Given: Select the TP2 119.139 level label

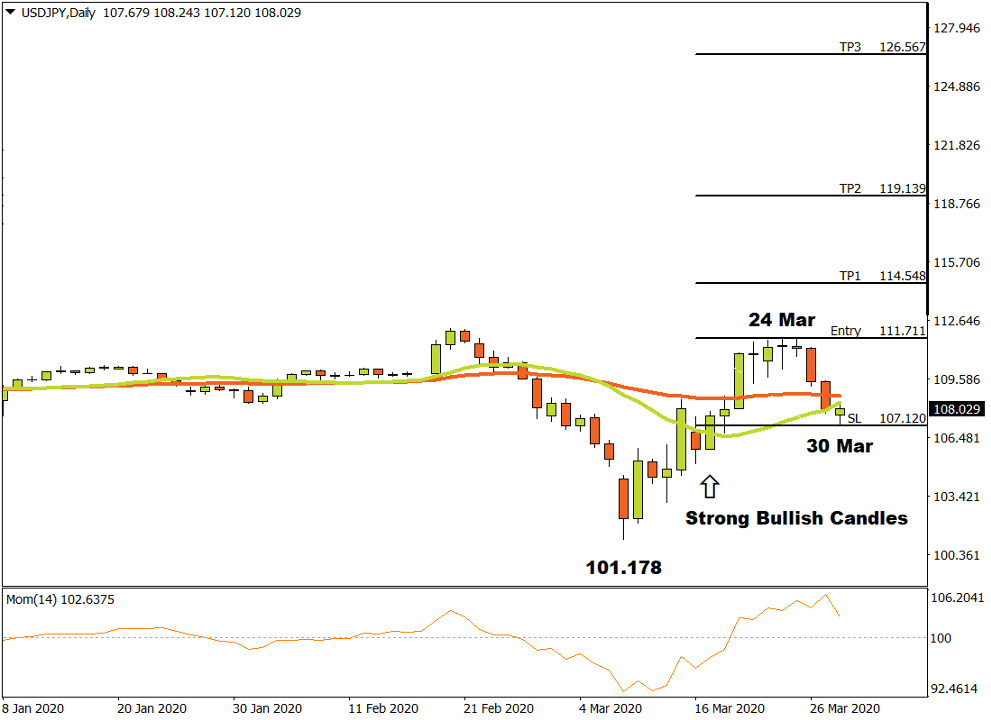Looking at the screenshot, I should point(882,188).
